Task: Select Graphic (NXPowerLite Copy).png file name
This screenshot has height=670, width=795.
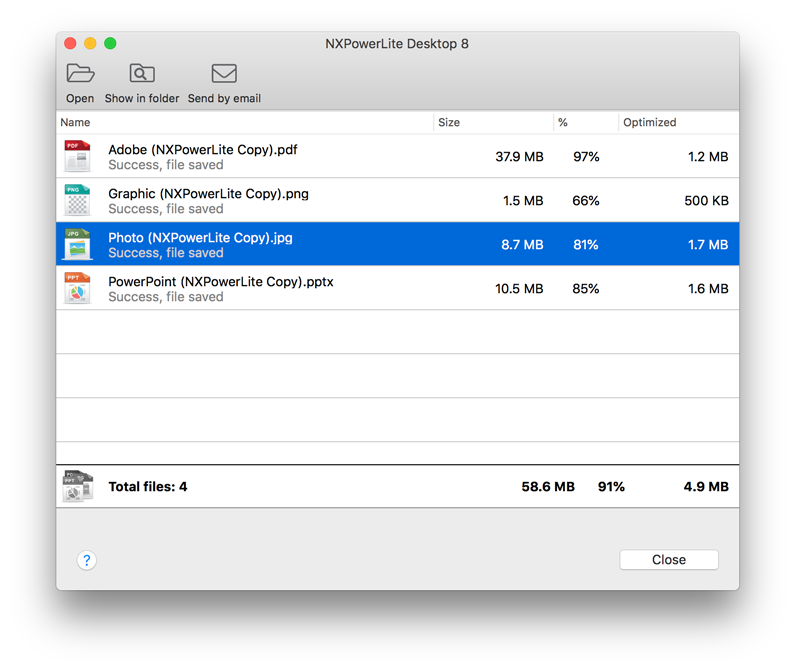Action: (208, 194)
